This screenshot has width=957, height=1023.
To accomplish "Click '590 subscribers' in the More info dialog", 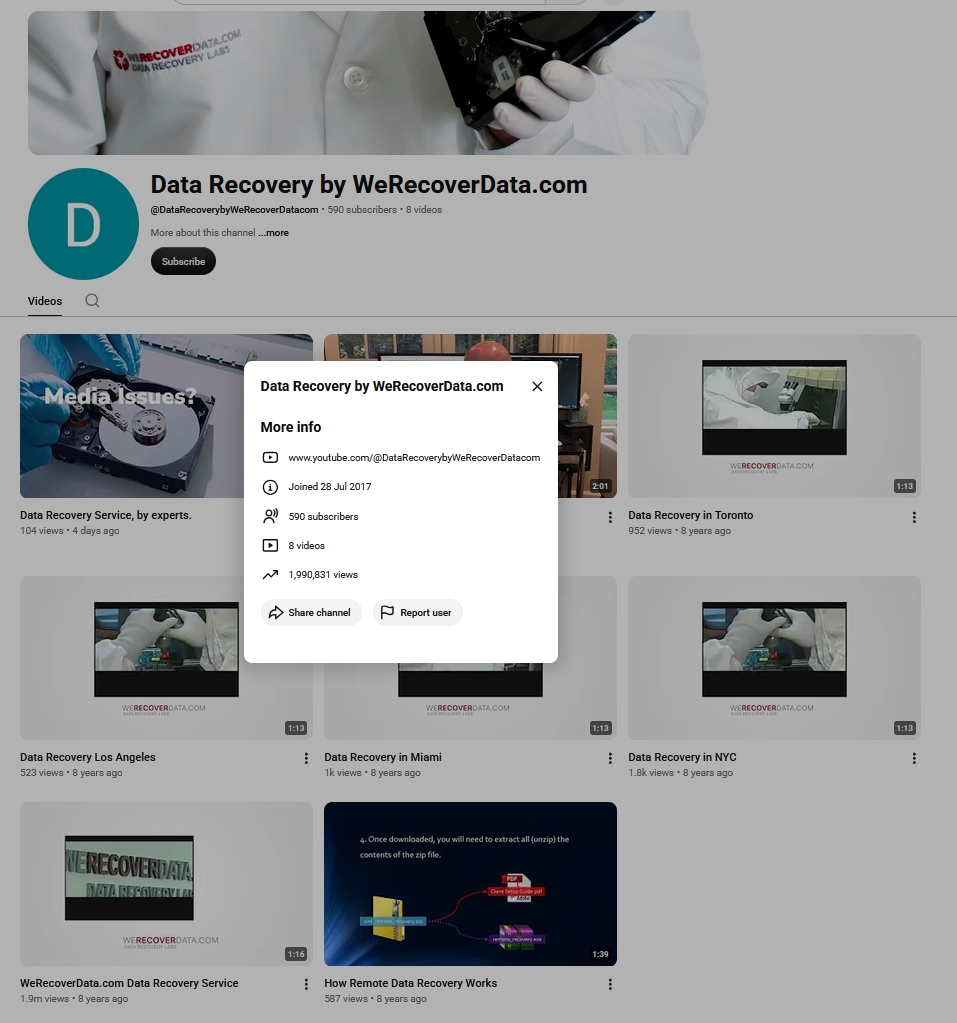I will tap(323, 517).
